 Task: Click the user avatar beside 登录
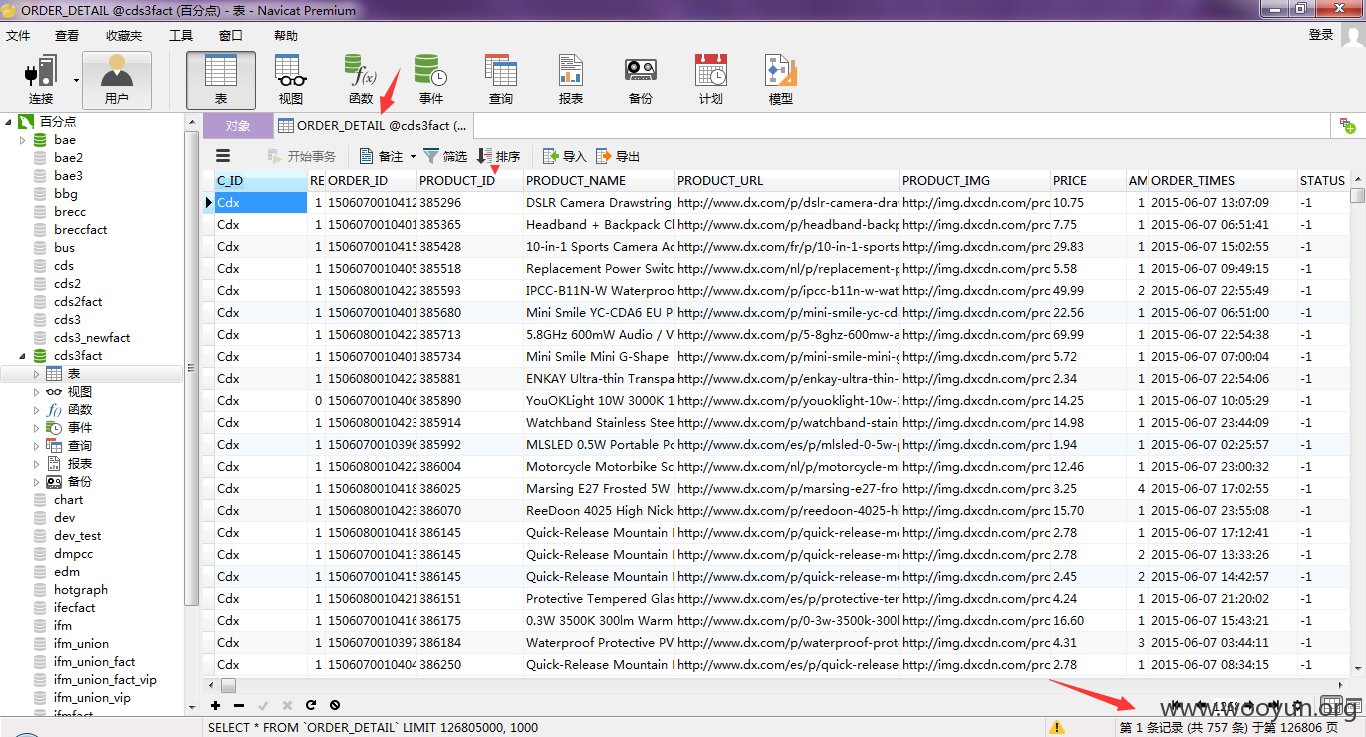tap(1353, 36)
